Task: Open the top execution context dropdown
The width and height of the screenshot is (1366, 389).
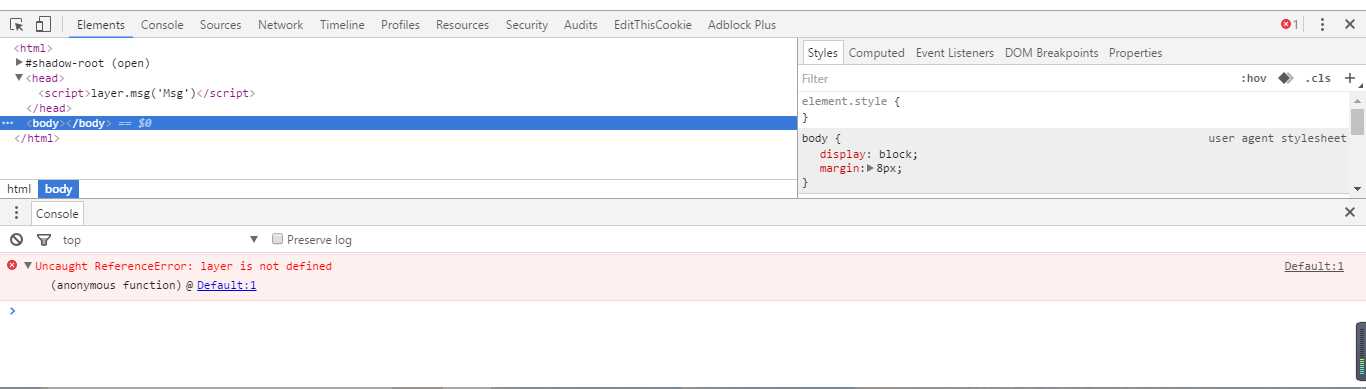Action: tap(160, 240)
